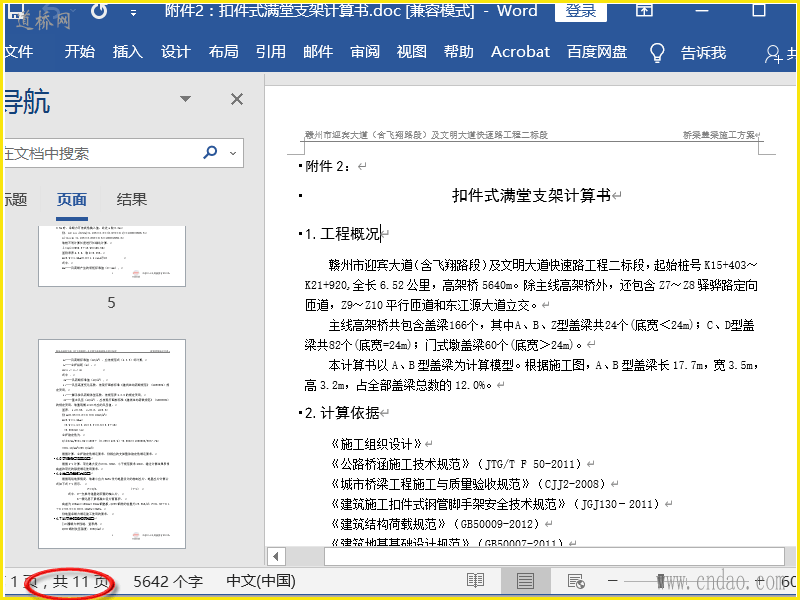Click the page count in status bar

[x=60, y=582]
